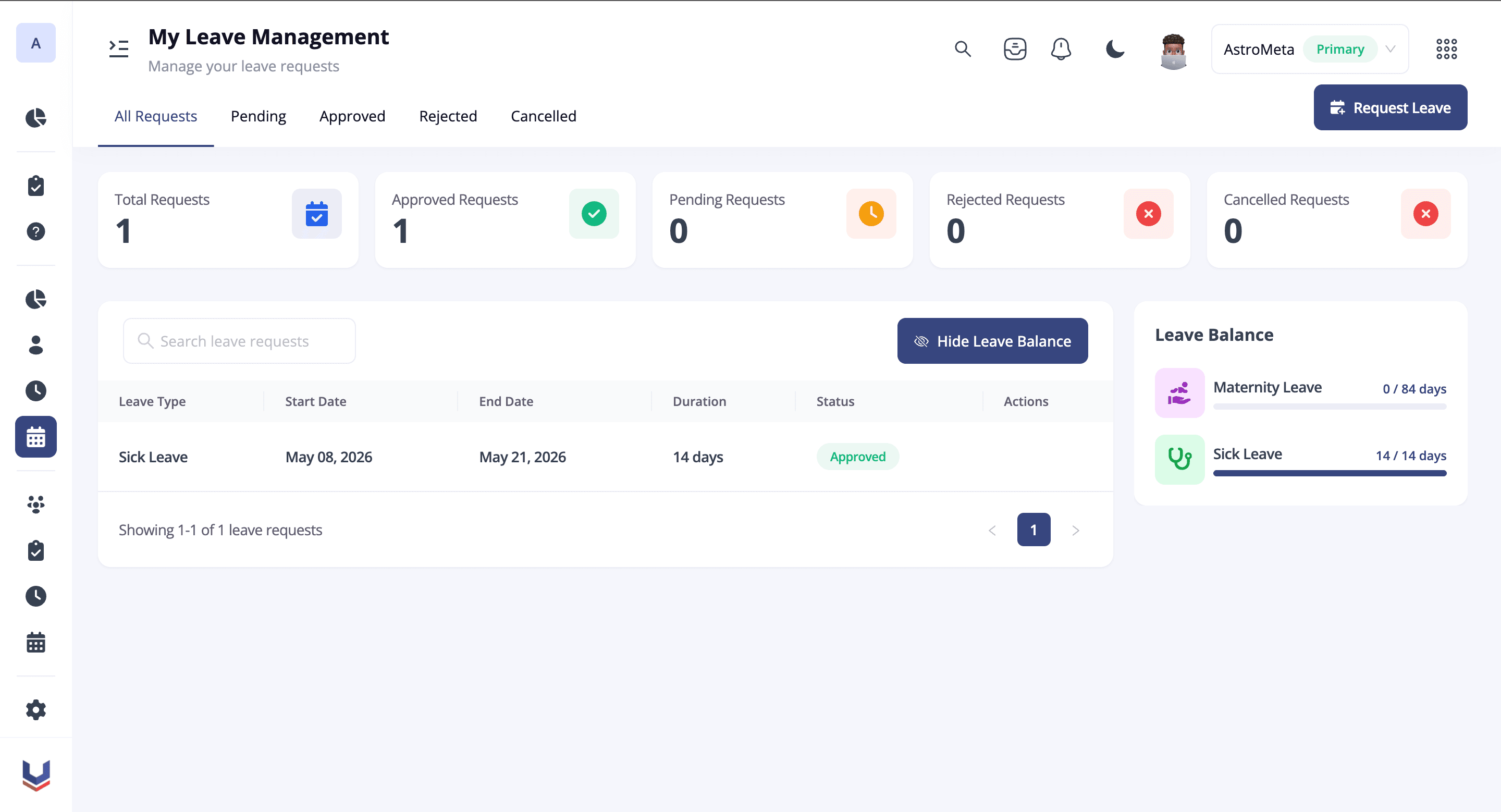The image size is (1501, 812).
Task: Click the Sick Leave cell in table row
Action: [153, 457]
